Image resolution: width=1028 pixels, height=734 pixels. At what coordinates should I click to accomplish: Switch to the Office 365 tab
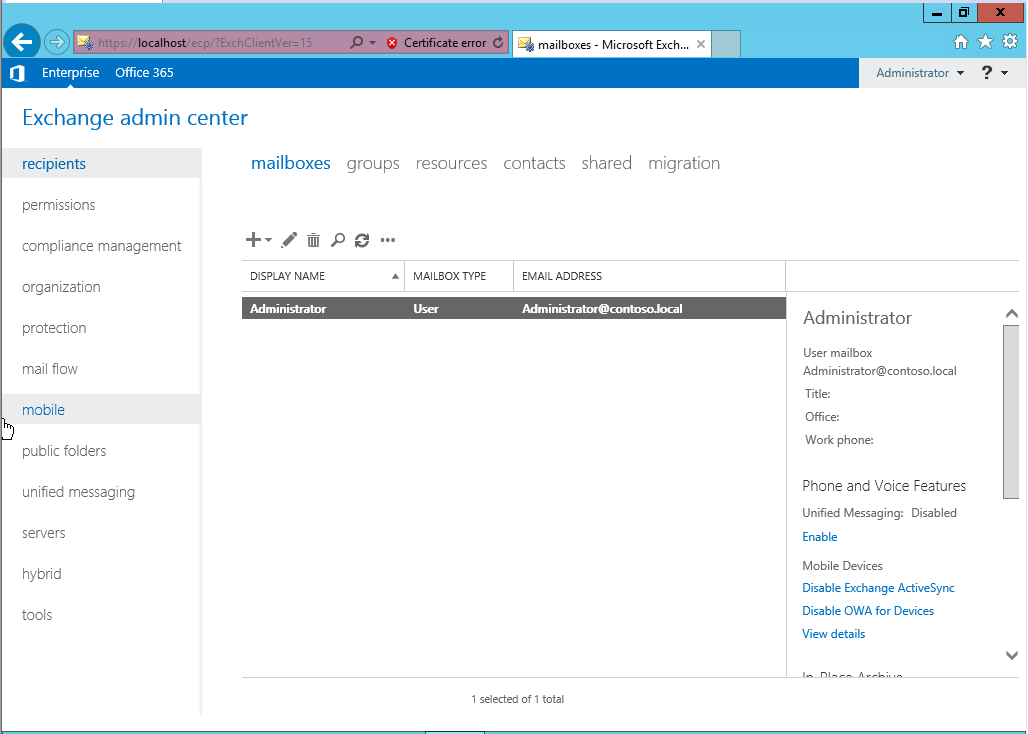coord(144,73)
